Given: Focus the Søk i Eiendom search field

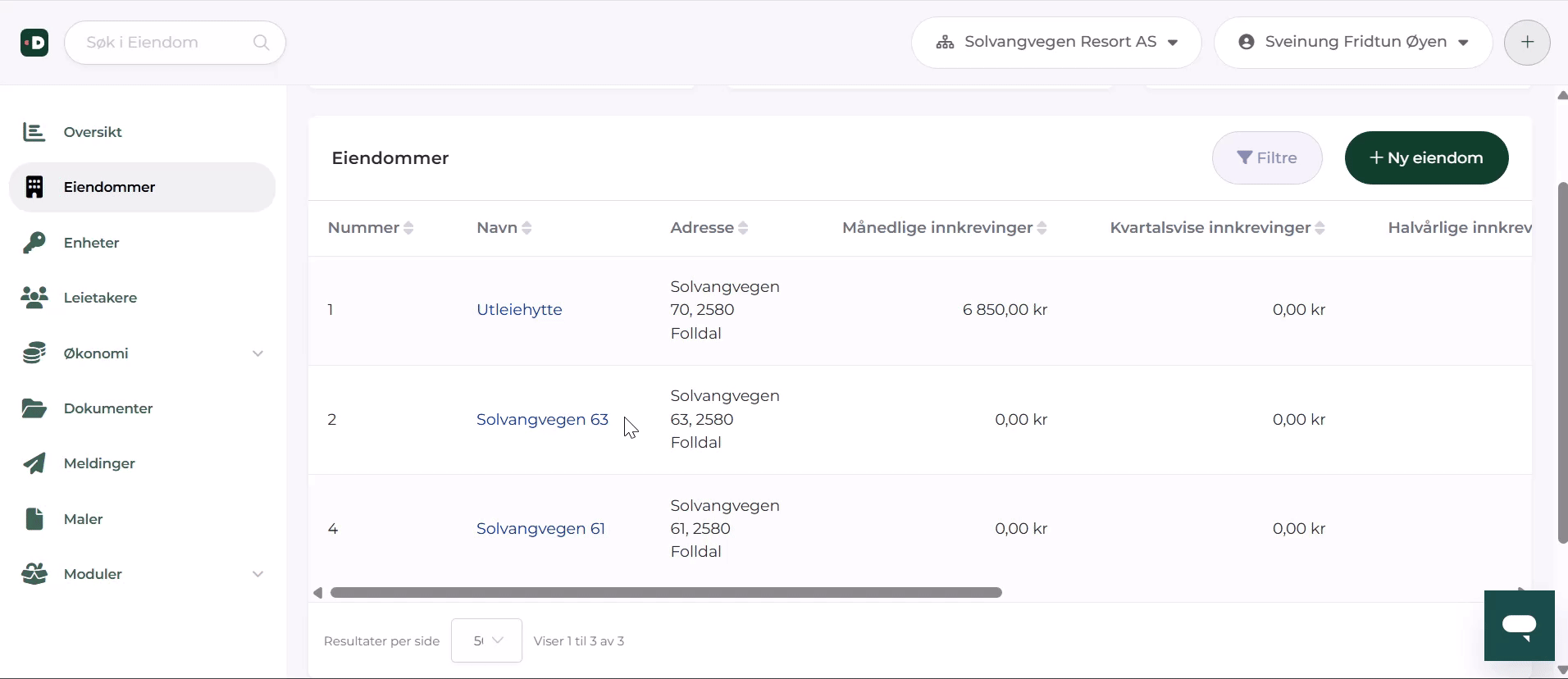Looking at the screenshot, I should point(175,43).
